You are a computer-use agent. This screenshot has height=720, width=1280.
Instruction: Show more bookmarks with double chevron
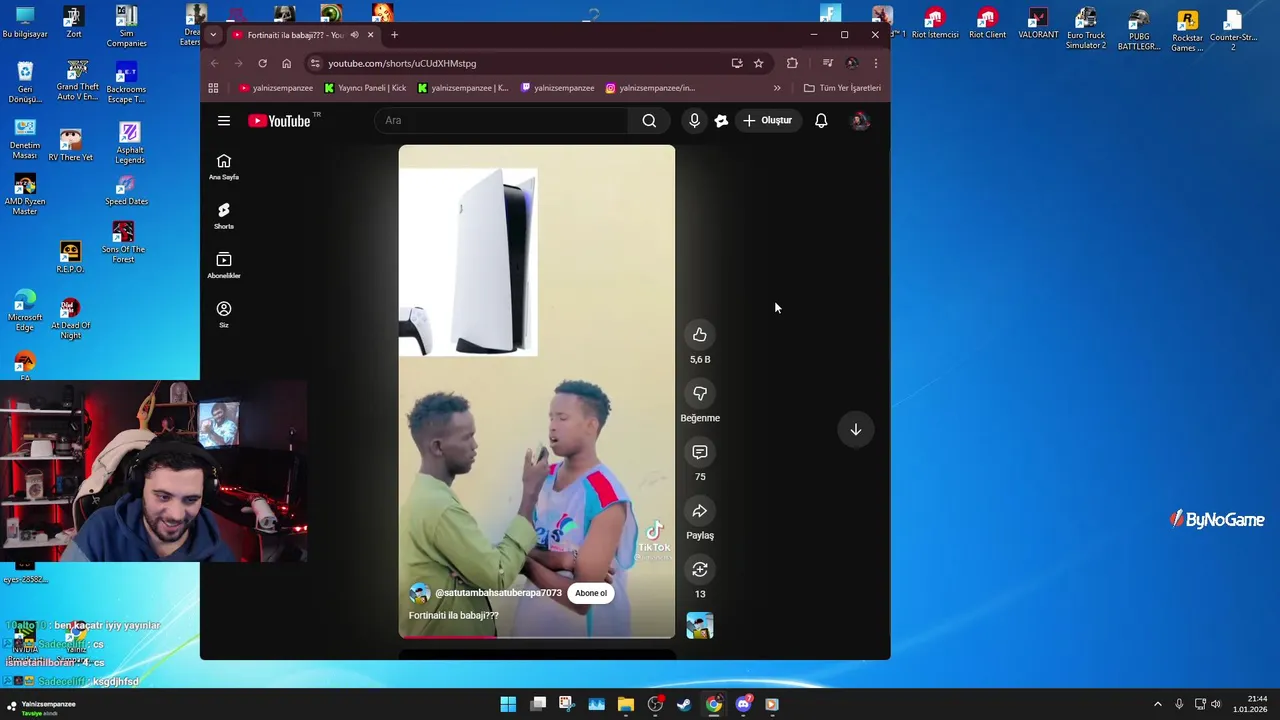777,88
